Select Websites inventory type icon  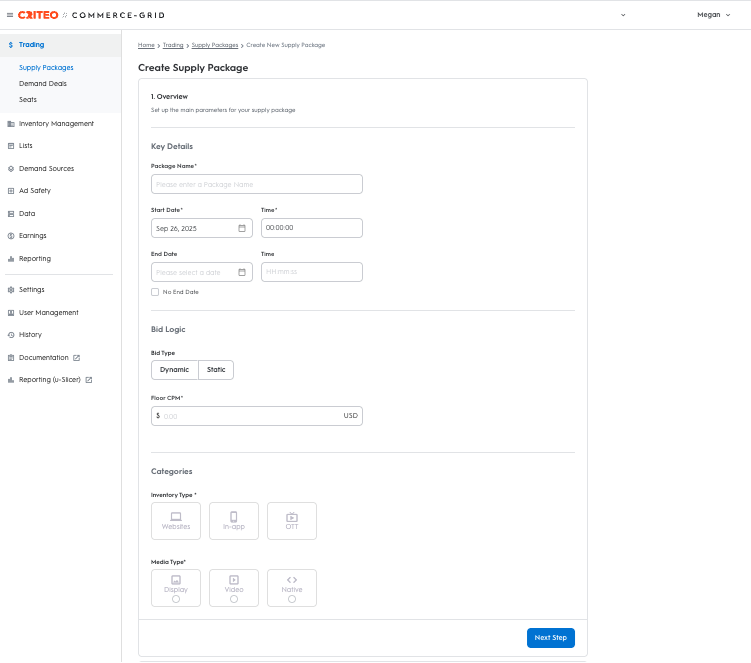[x=176, y=521]
